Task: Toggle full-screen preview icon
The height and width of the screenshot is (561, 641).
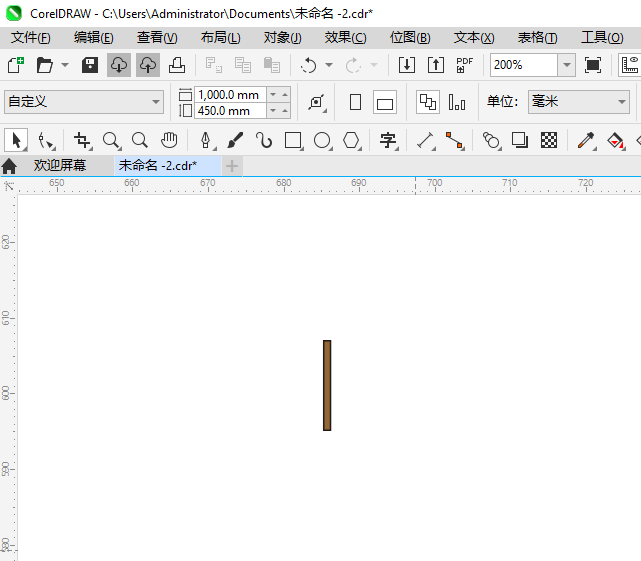Action: tap(593, 65)
